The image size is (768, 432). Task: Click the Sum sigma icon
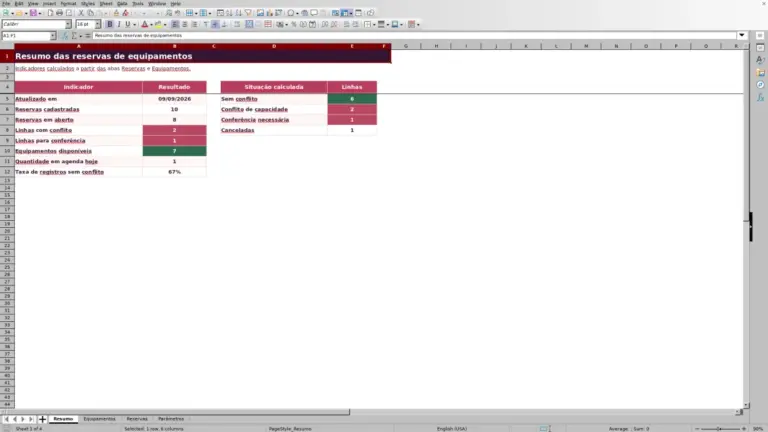(74, 36)
